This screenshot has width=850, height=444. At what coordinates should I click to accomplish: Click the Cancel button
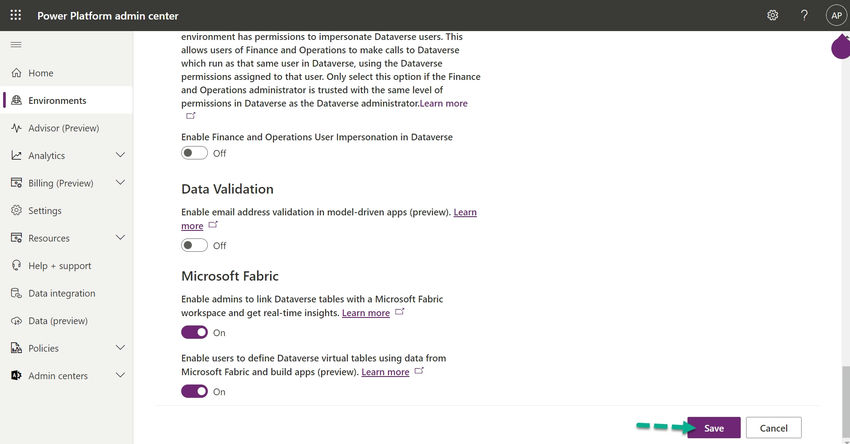point(773,428)
